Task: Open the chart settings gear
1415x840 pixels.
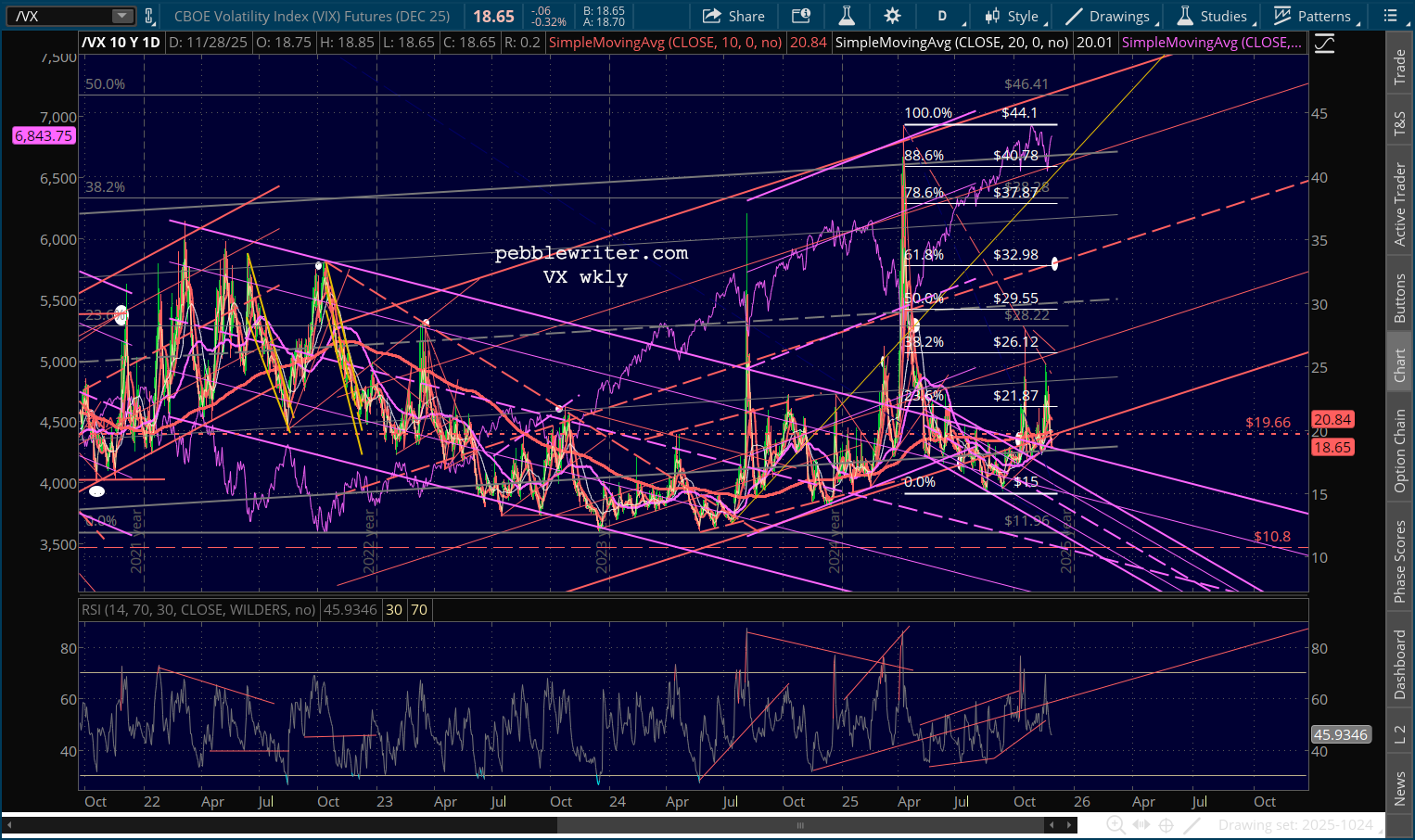Action: (892, 16)
